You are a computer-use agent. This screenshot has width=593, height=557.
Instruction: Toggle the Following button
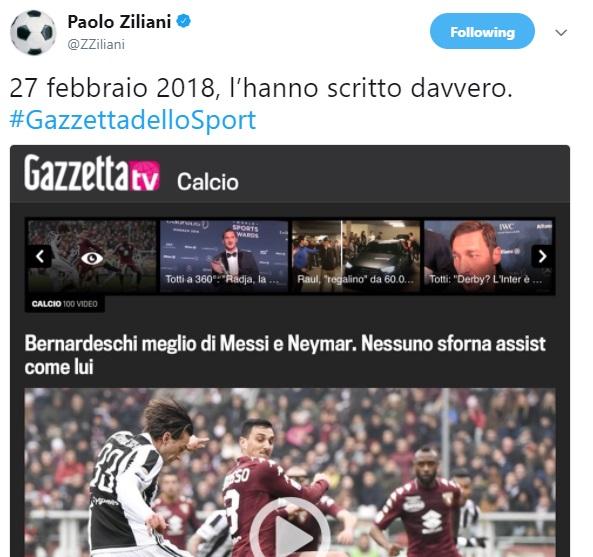click(482, 31)
